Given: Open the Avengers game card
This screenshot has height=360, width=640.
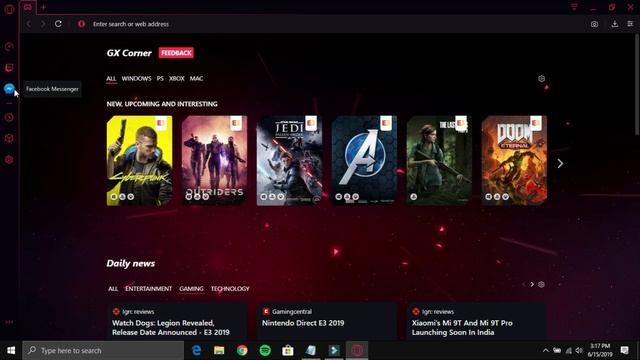Looking at the screenshot, I should tap(364, 161).
